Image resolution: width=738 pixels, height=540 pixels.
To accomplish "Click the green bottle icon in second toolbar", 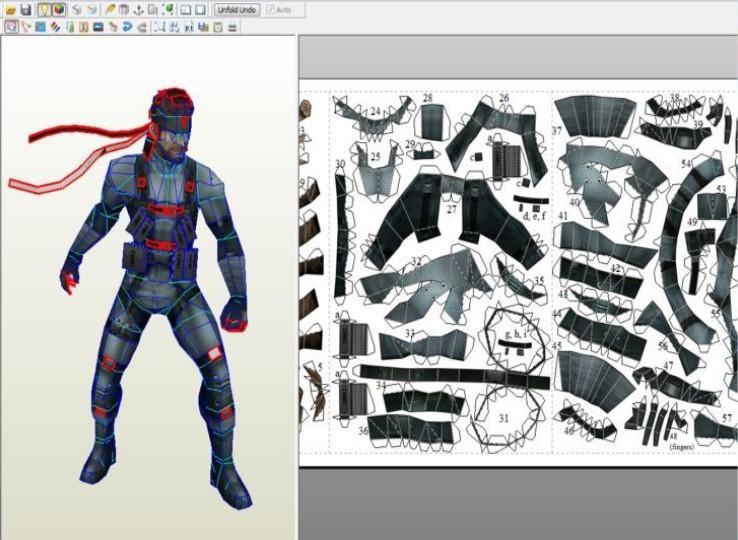I will (x=70, y=27).
